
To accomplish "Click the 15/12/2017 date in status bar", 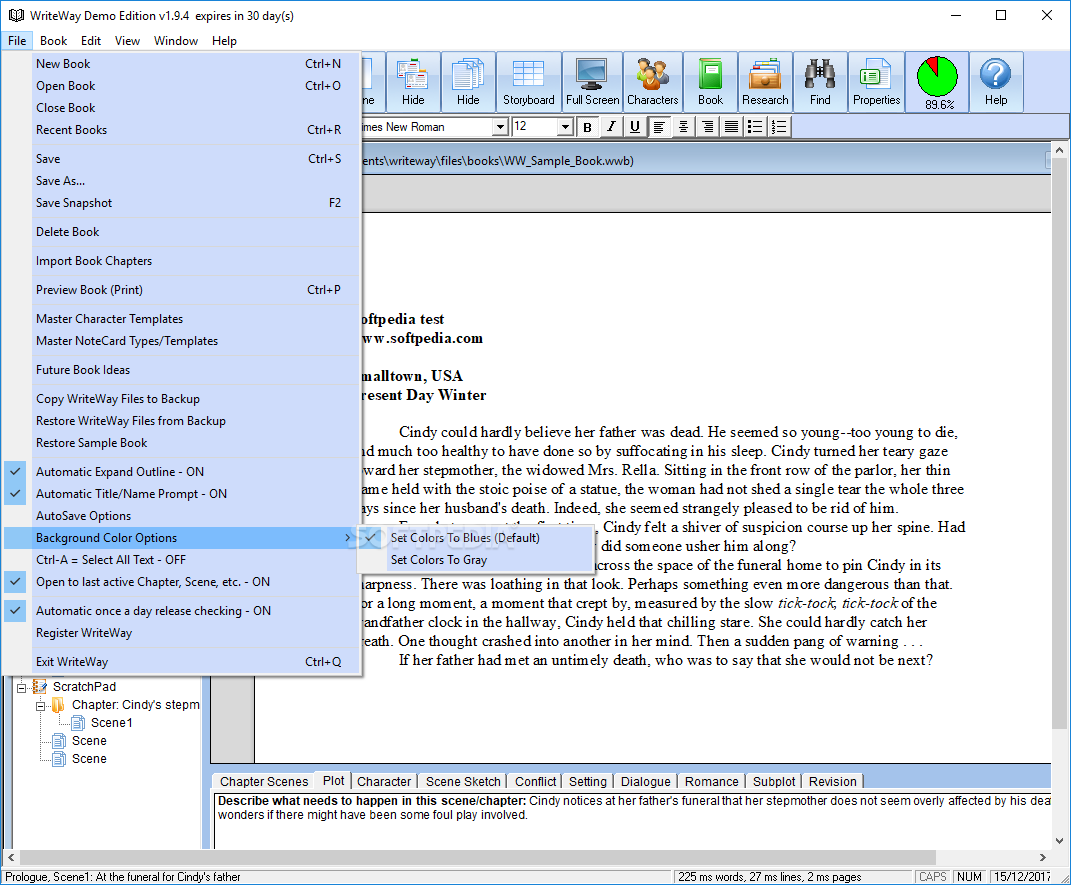I will click(x=1023, y=877).
